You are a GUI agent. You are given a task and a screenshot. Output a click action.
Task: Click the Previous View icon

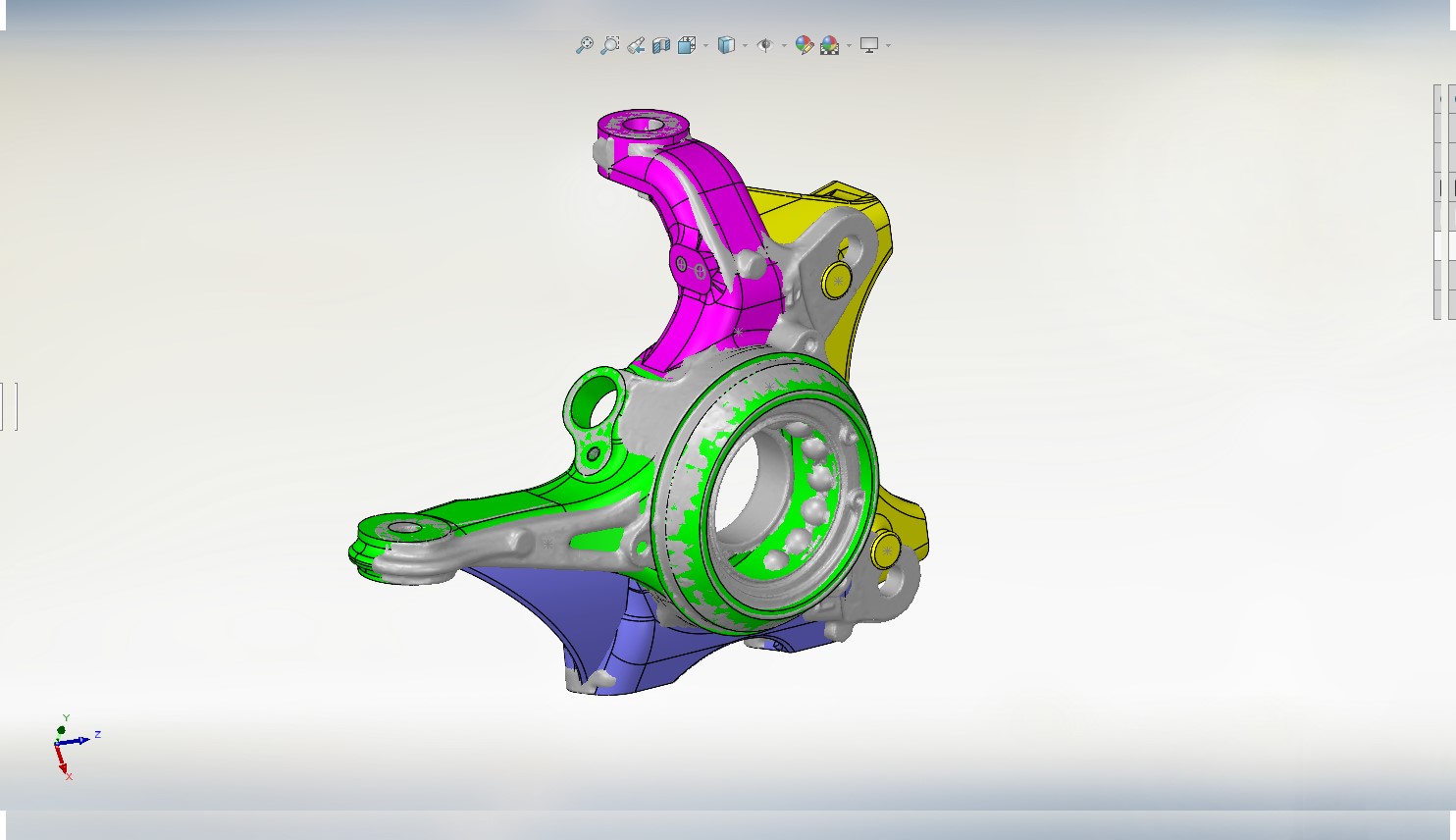point(636,45)
